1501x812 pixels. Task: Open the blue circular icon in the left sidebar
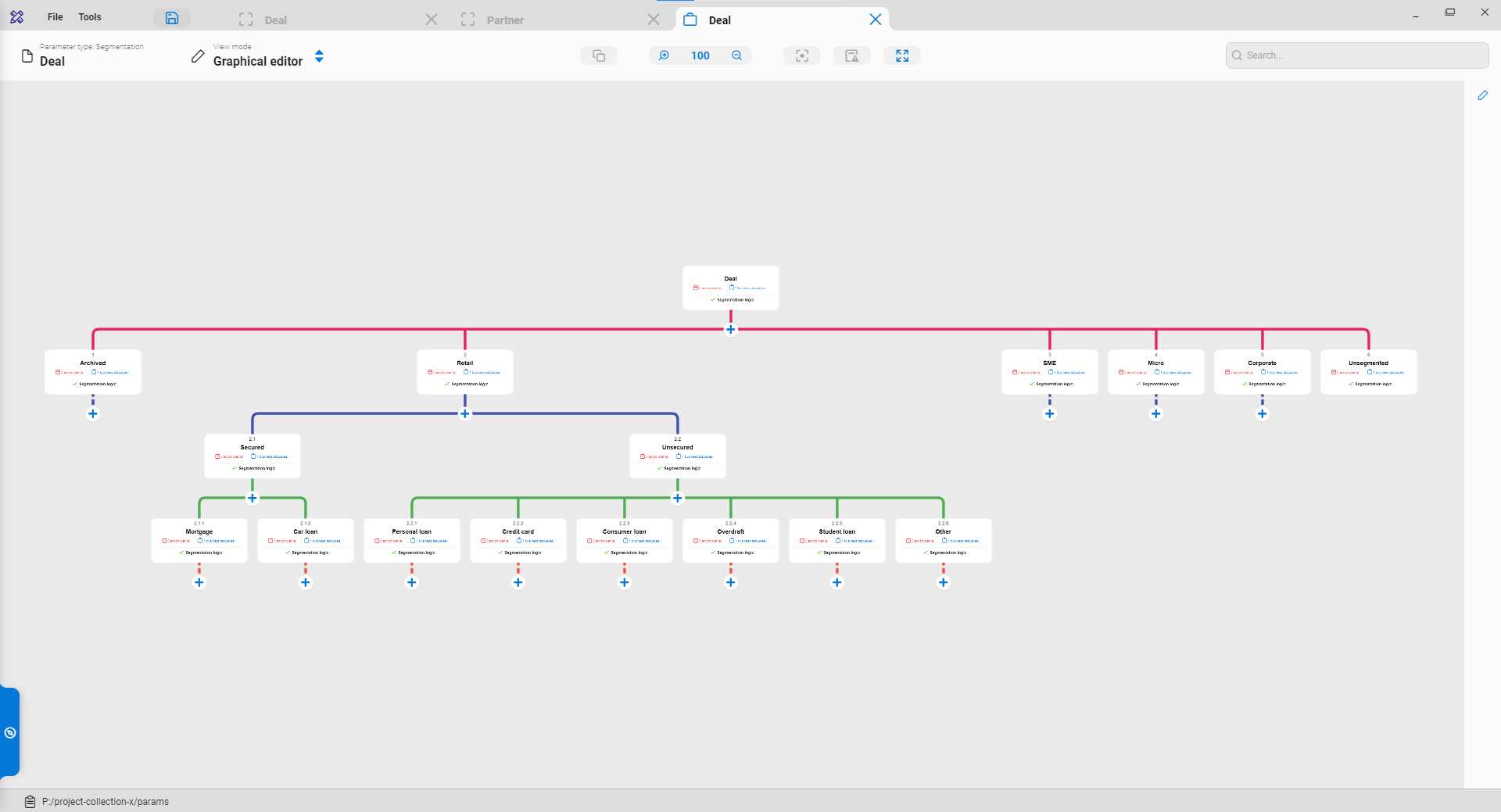pyautogui.click(x=10, y=732)
